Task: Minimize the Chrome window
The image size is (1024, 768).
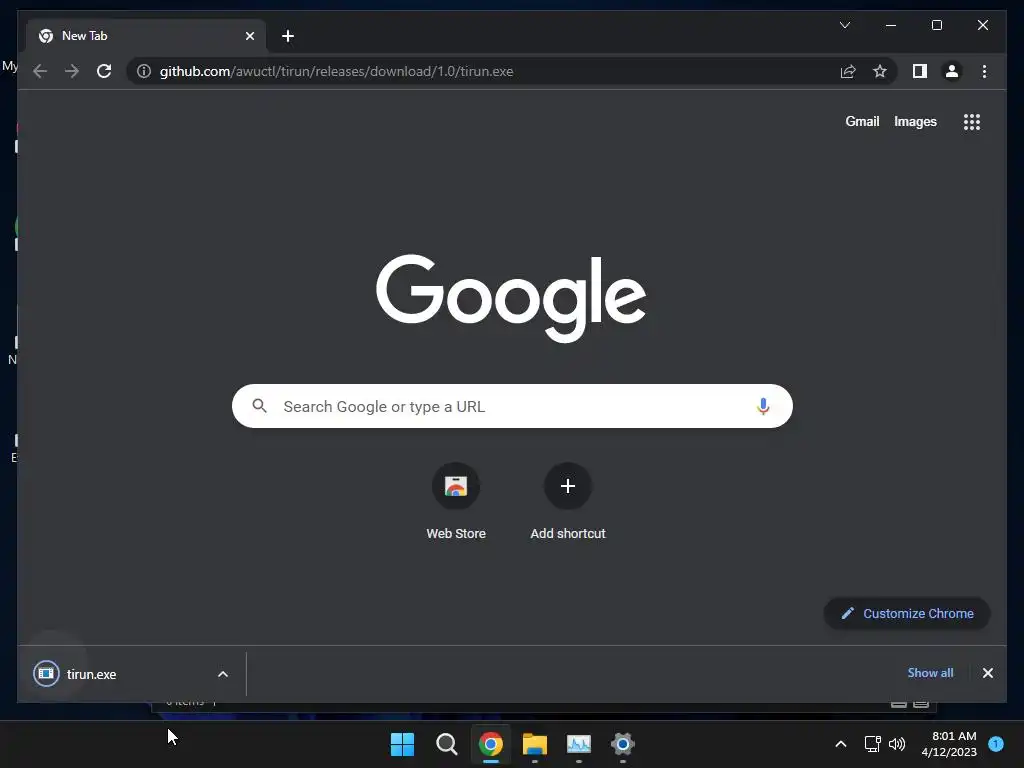Action: 891,25
